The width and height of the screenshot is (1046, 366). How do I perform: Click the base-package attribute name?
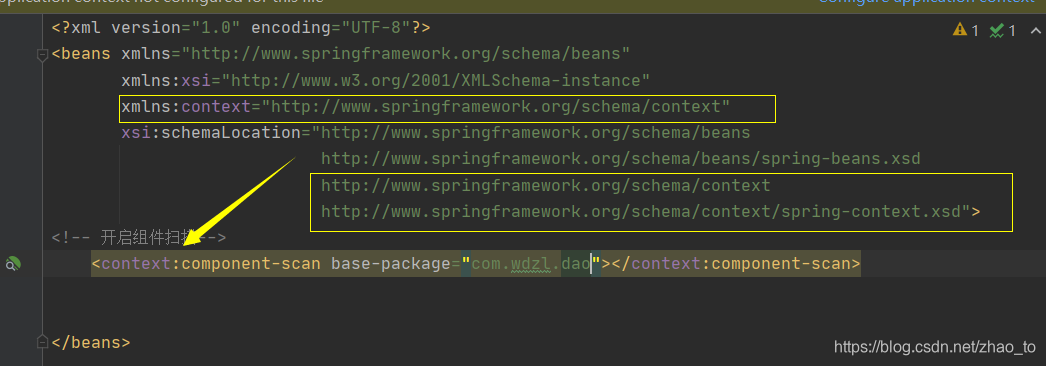point(391,264)
